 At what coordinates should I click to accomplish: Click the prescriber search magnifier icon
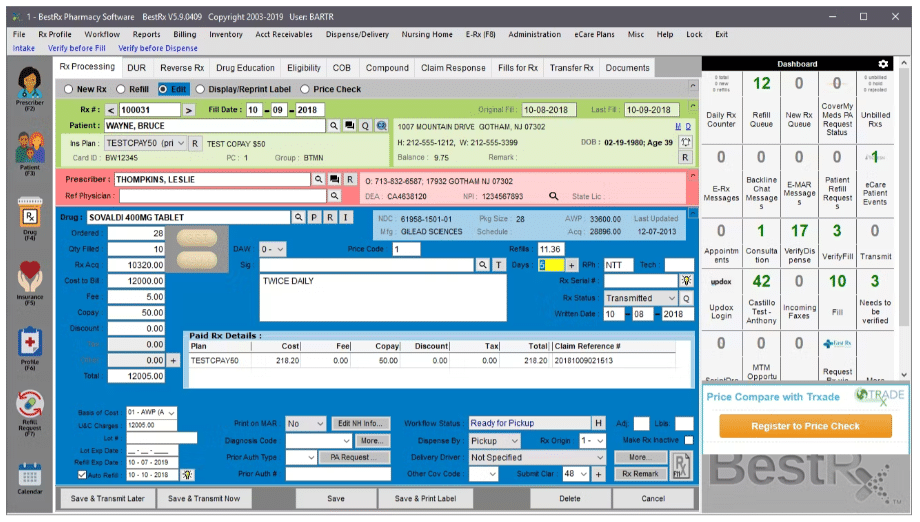point(318,179)
